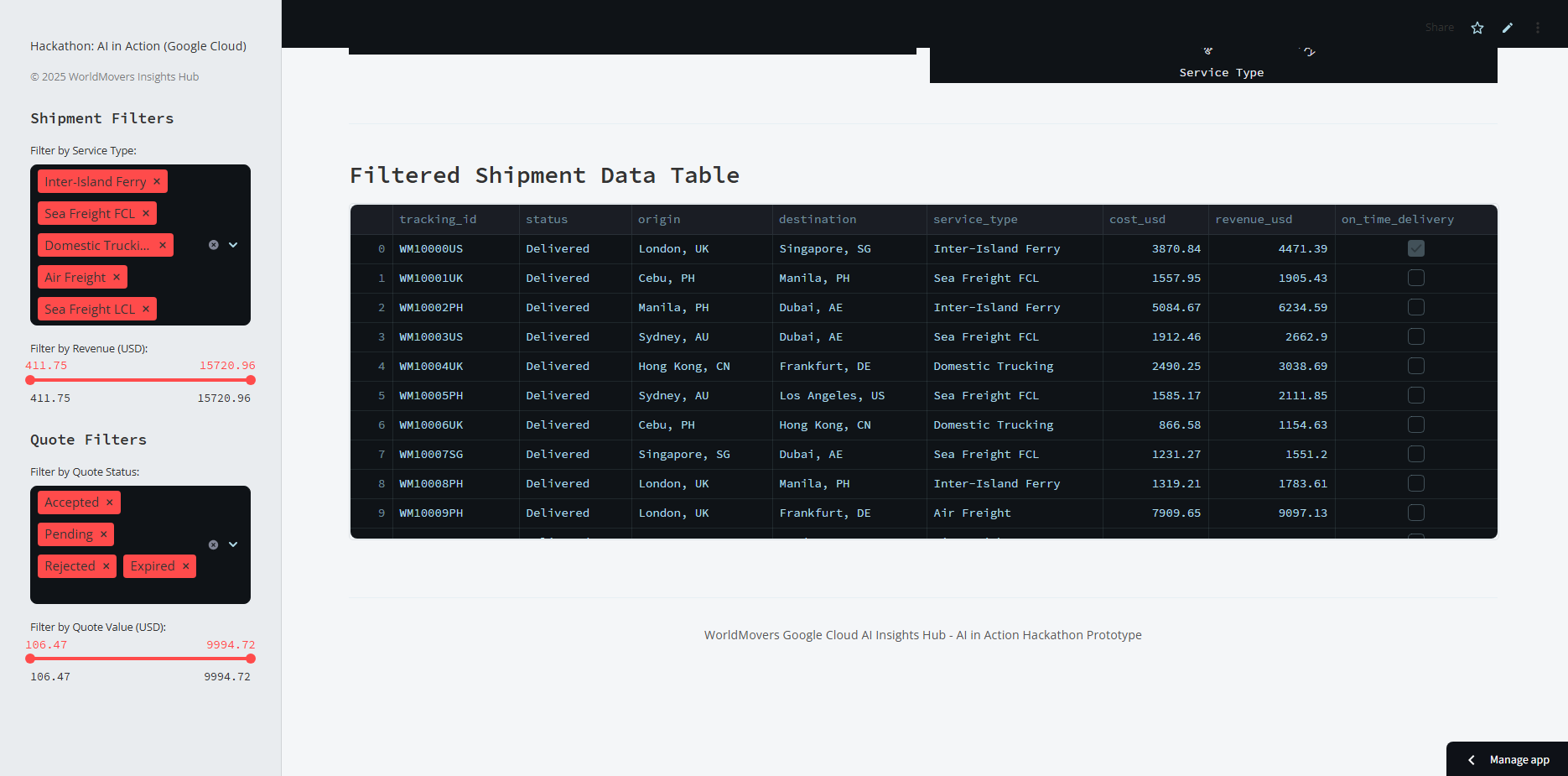The width and height of the screenshot is (1568, 776).
Task: Clear all service type selections
Action: (x=214, y=245)
